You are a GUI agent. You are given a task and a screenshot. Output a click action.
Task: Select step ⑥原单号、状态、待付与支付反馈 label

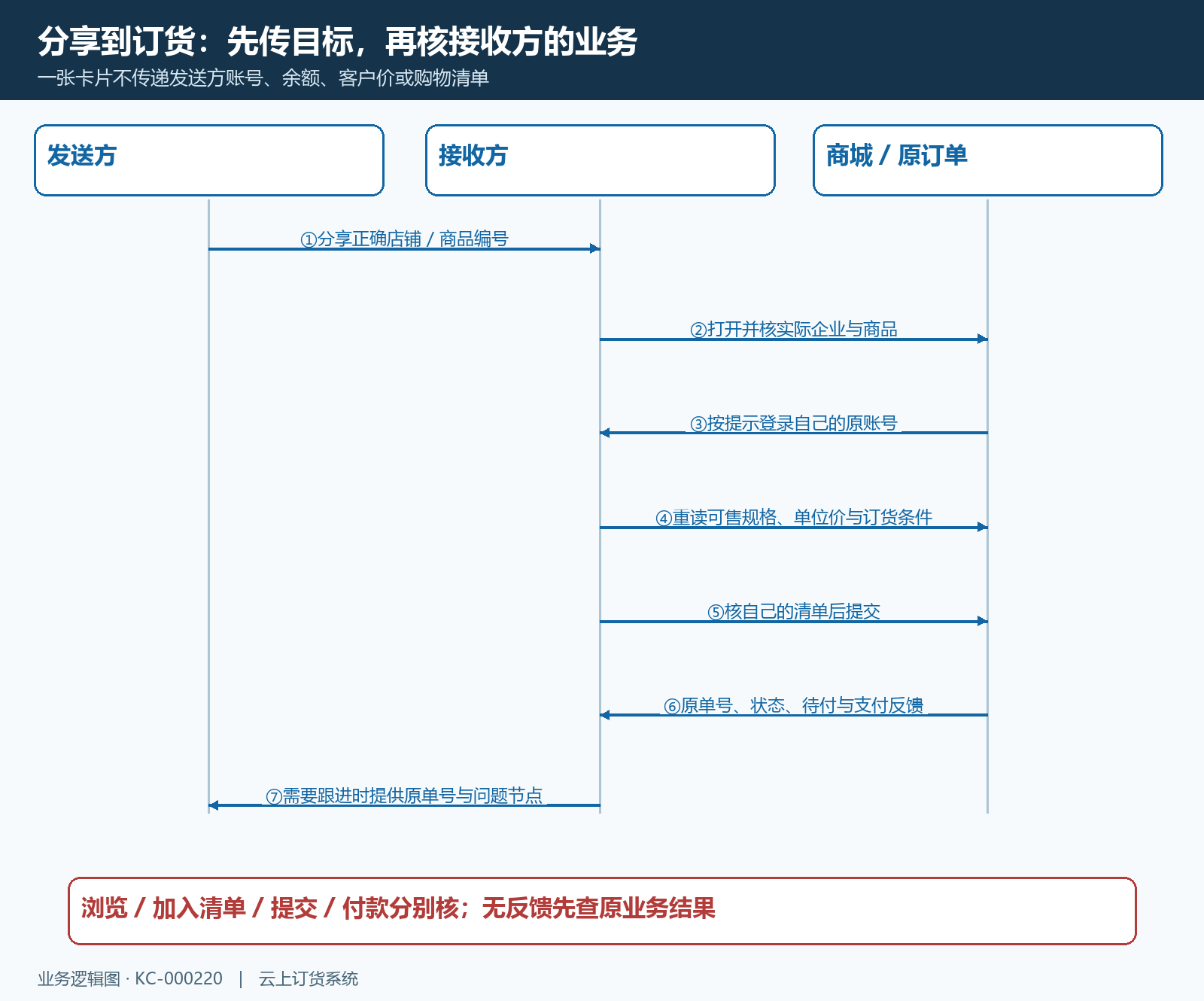click(794, 706)
